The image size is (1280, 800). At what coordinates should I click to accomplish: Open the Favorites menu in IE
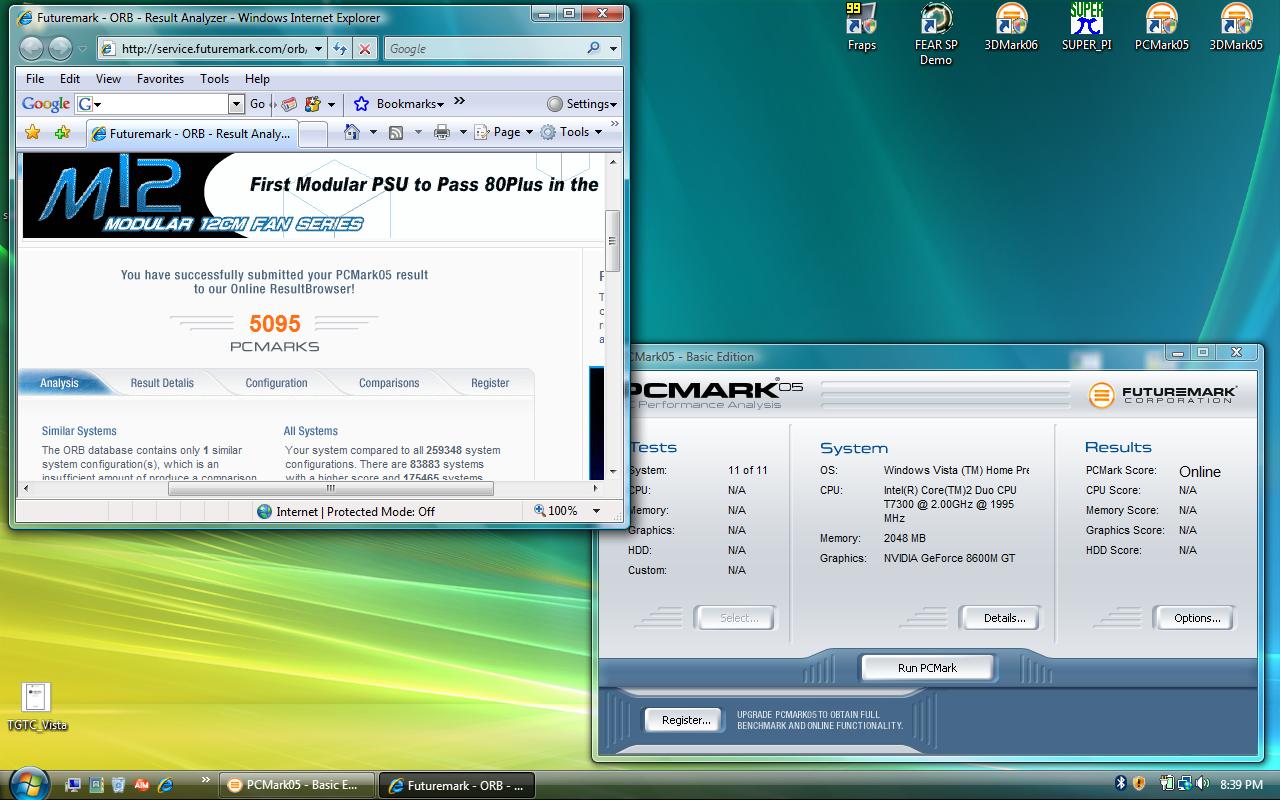pyautogui.click(x=160, y=79)
